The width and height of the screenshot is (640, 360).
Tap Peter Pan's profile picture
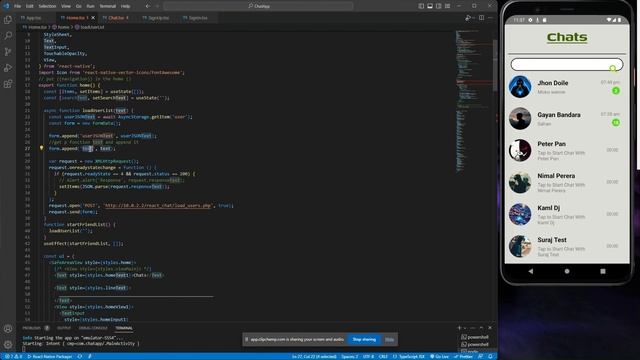point(520,150)
